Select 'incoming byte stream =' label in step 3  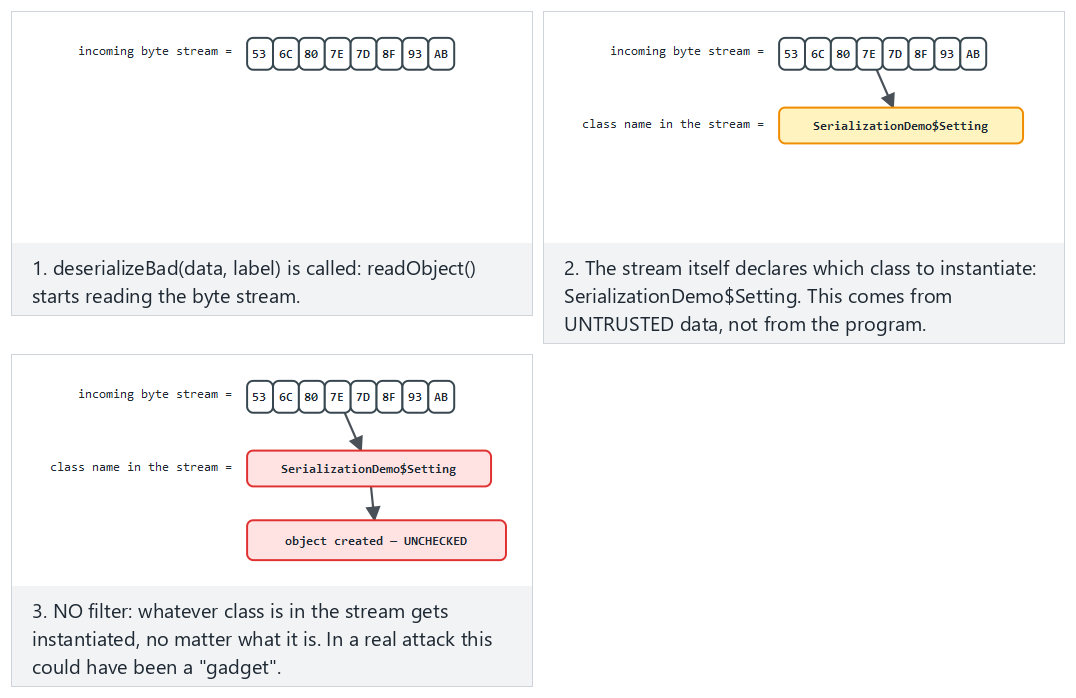click(x=155, y=395)
